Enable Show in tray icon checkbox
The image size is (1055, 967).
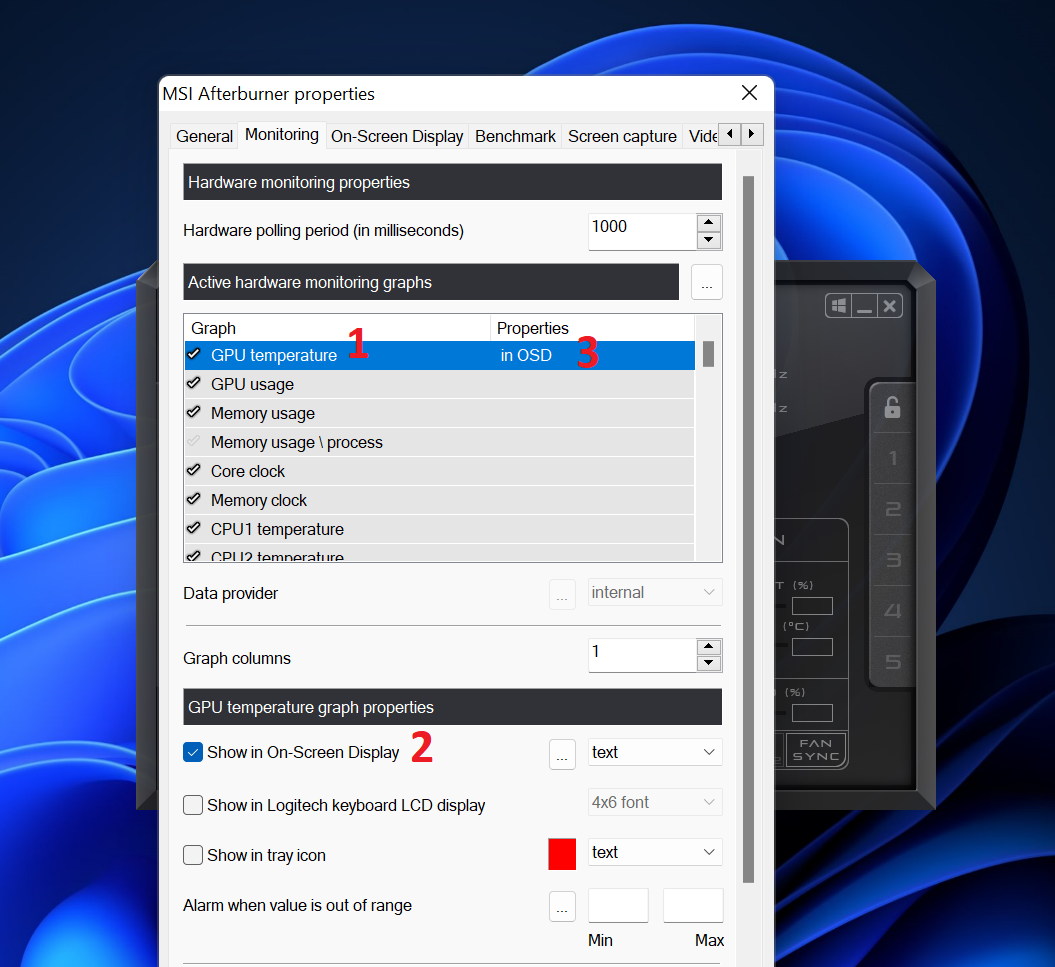(x=193, y=855)
